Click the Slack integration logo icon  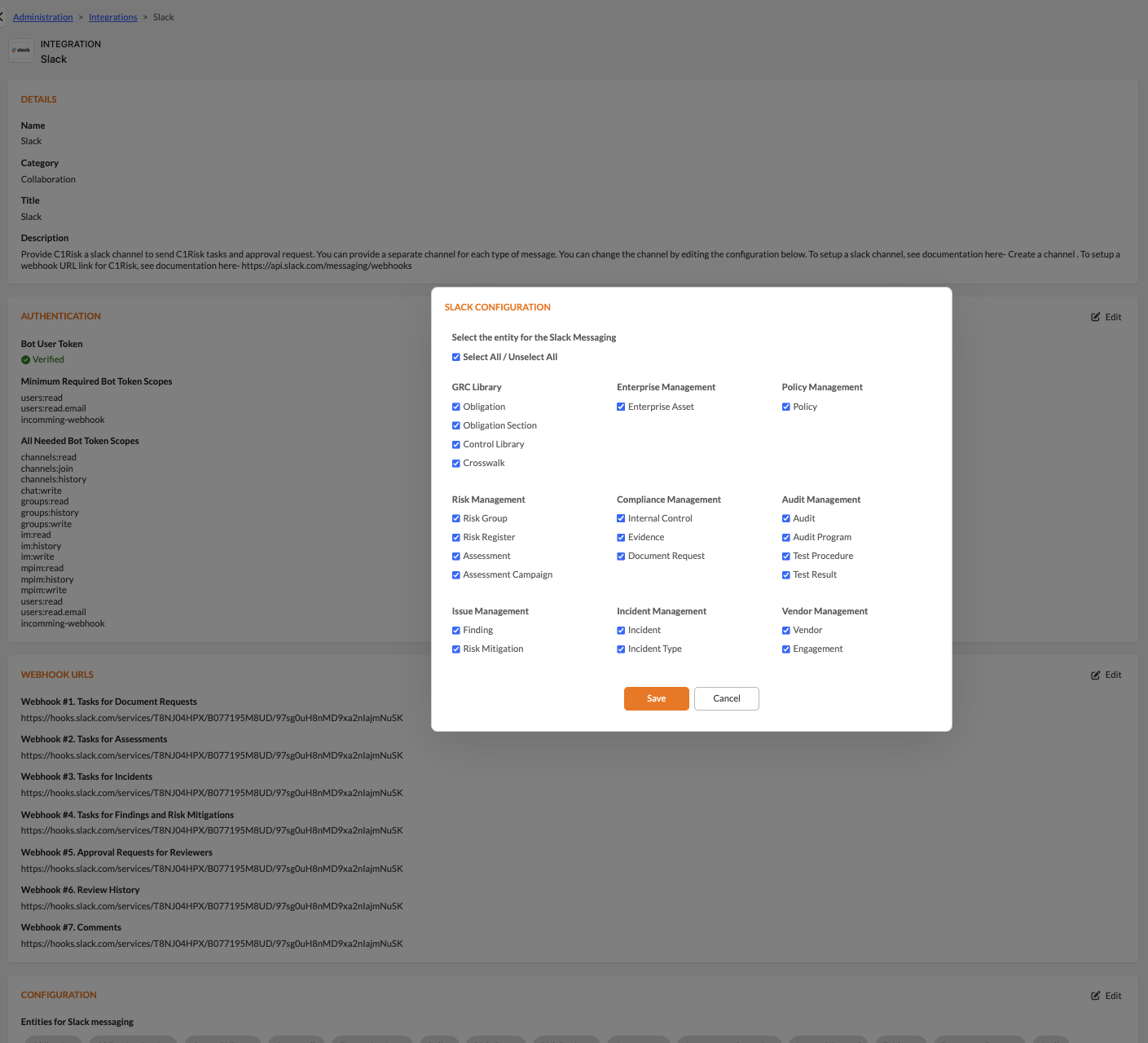click(x=21, y=51)
